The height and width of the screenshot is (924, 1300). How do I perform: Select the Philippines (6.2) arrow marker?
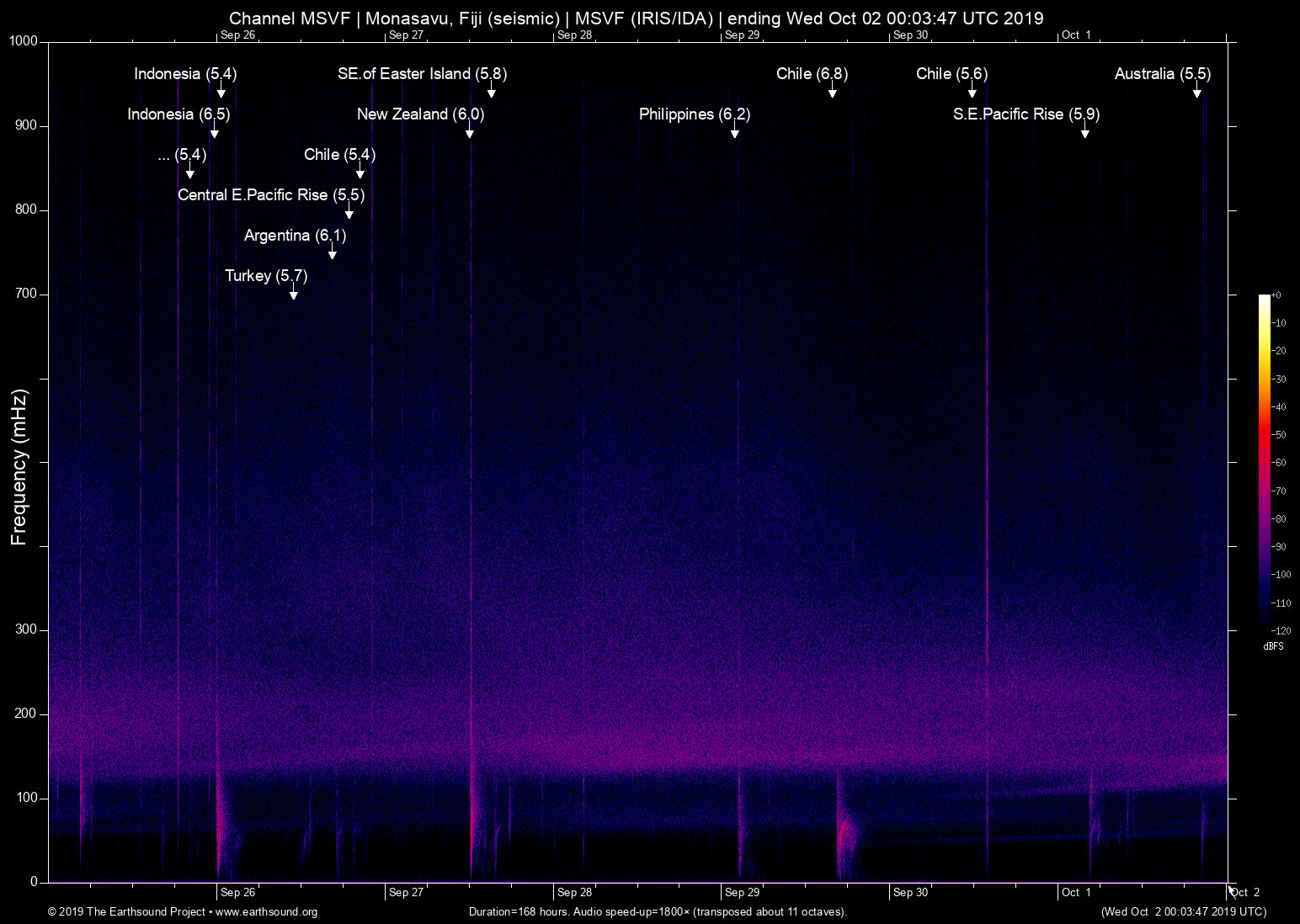(735, 132)
